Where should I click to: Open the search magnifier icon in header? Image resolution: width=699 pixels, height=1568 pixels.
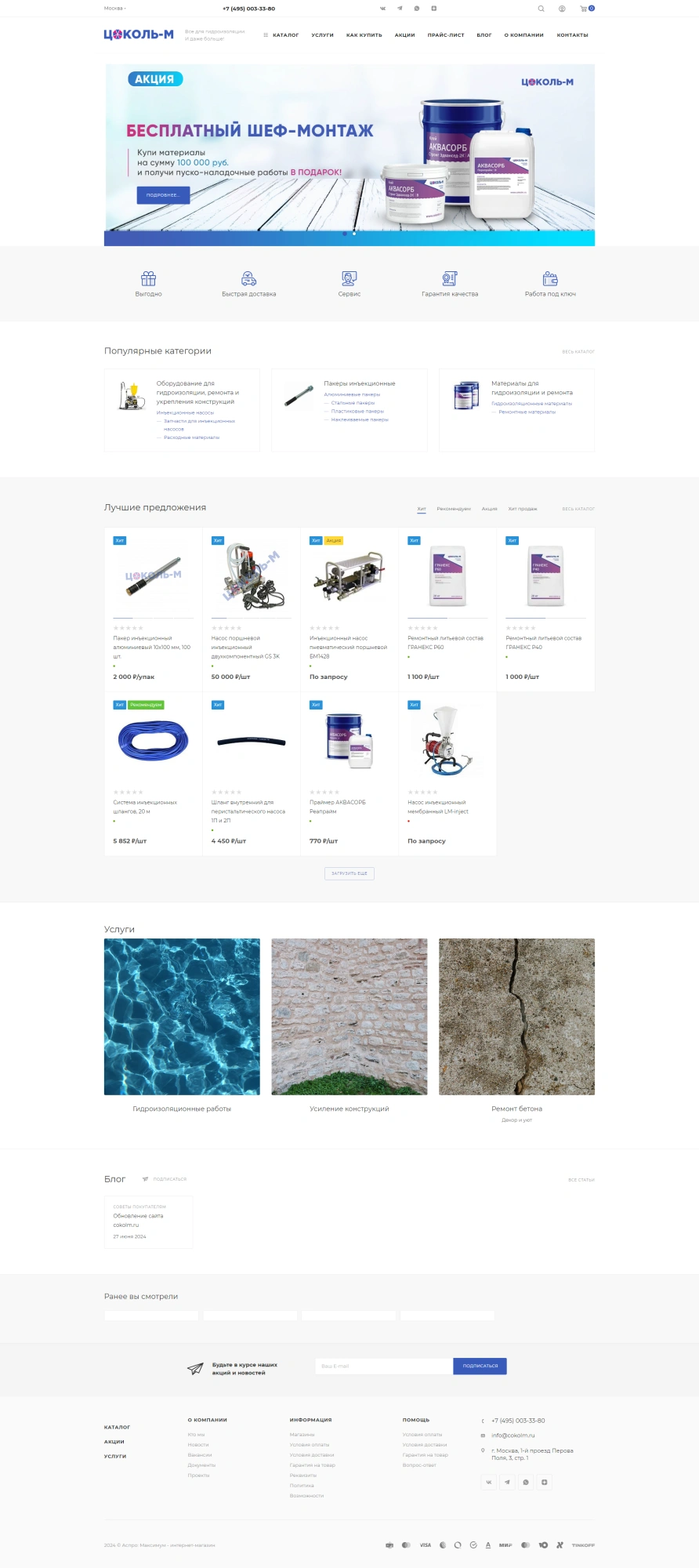[541, 9]
